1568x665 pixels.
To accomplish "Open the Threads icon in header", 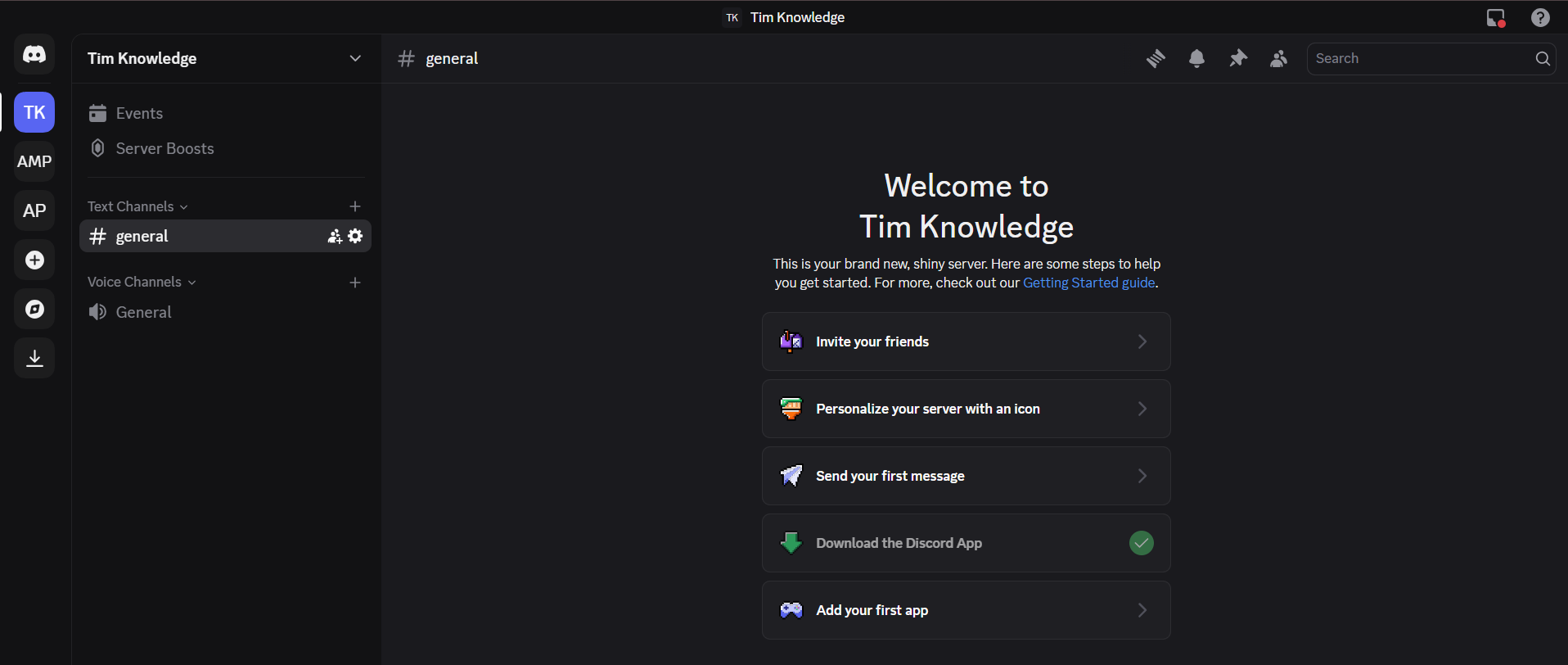I will 1156,58.
